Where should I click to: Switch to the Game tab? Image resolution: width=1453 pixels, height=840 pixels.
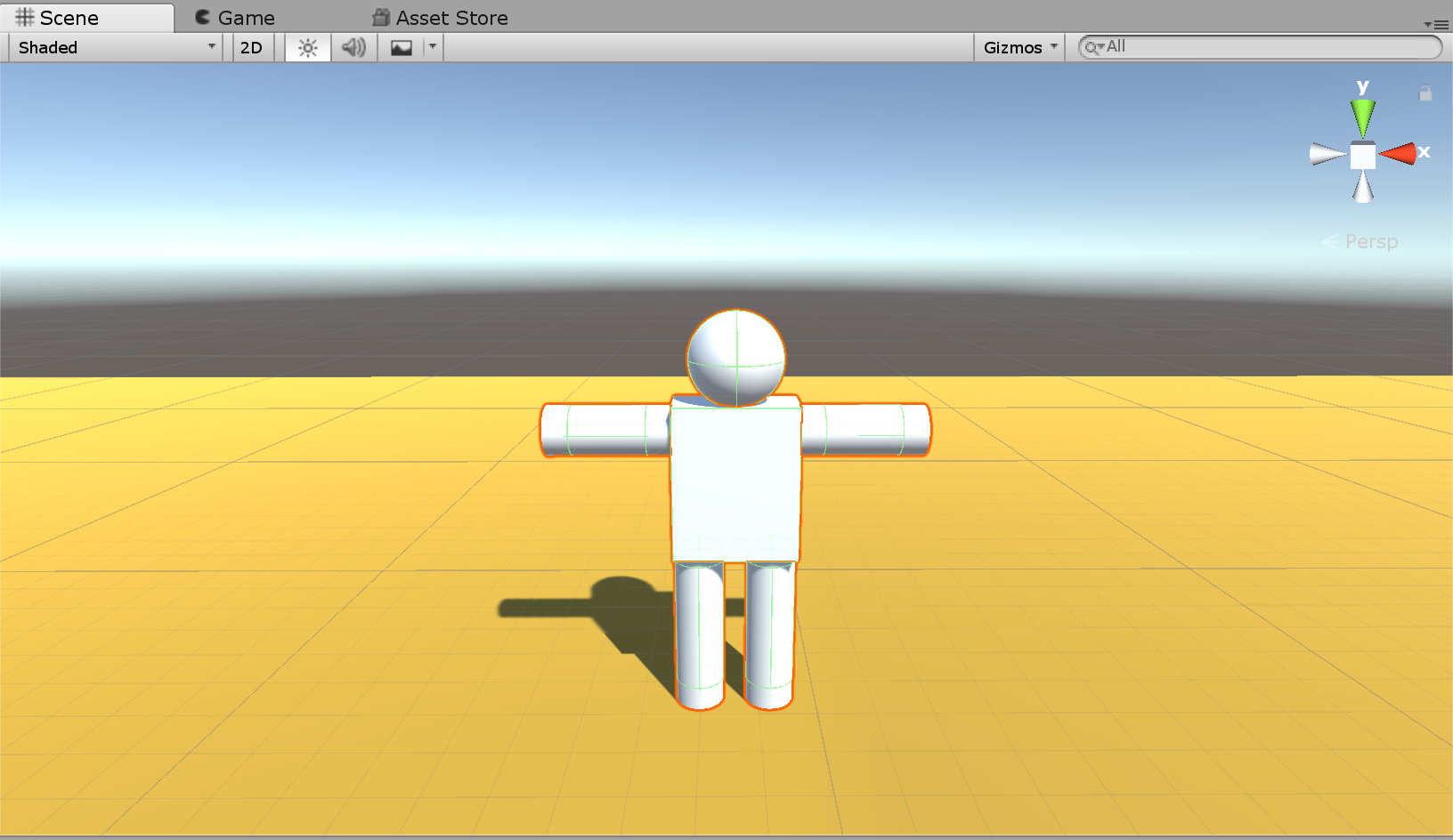[x=235, y=18]
